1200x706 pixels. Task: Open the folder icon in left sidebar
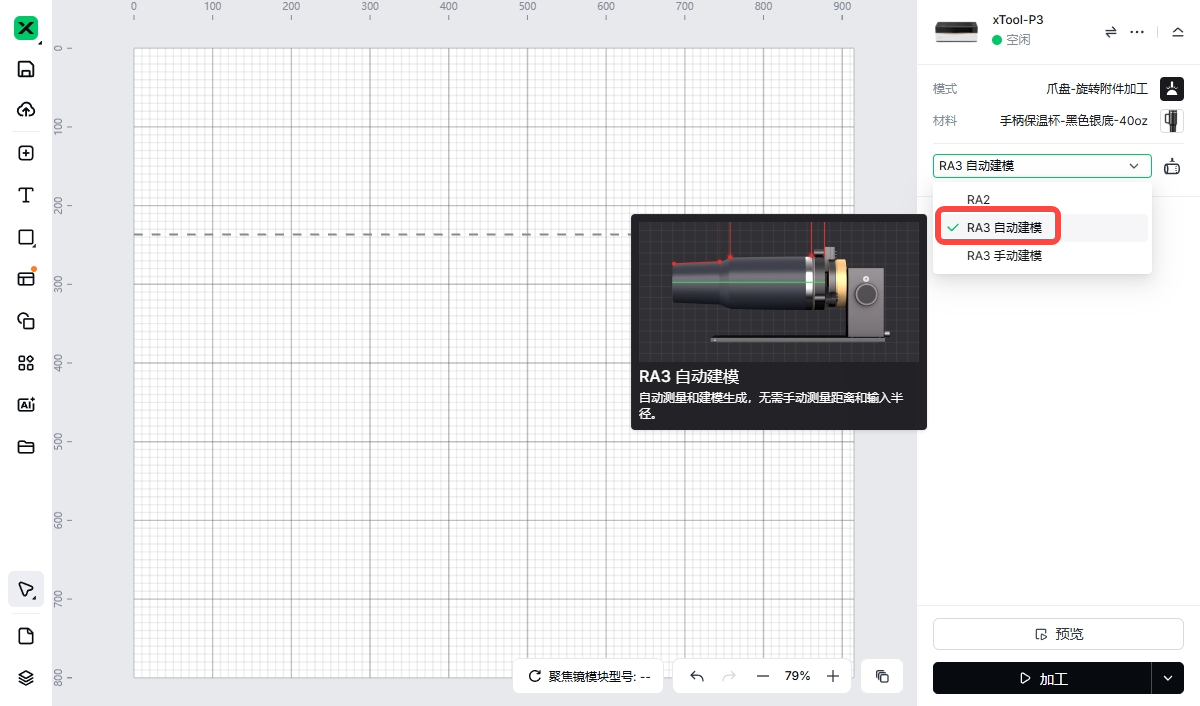26,447
